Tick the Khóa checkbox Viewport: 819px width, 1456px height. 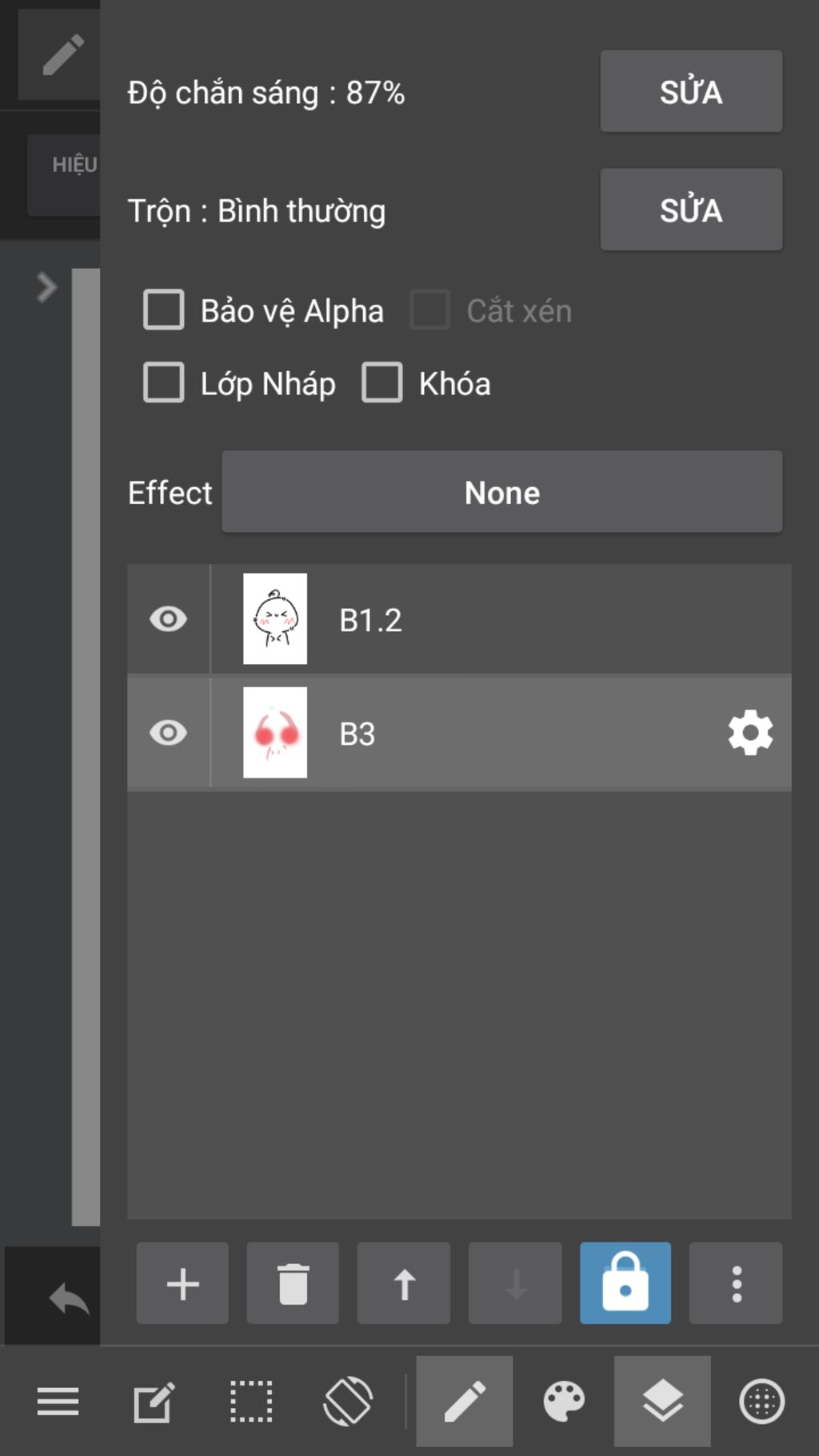tap(382, 382)
